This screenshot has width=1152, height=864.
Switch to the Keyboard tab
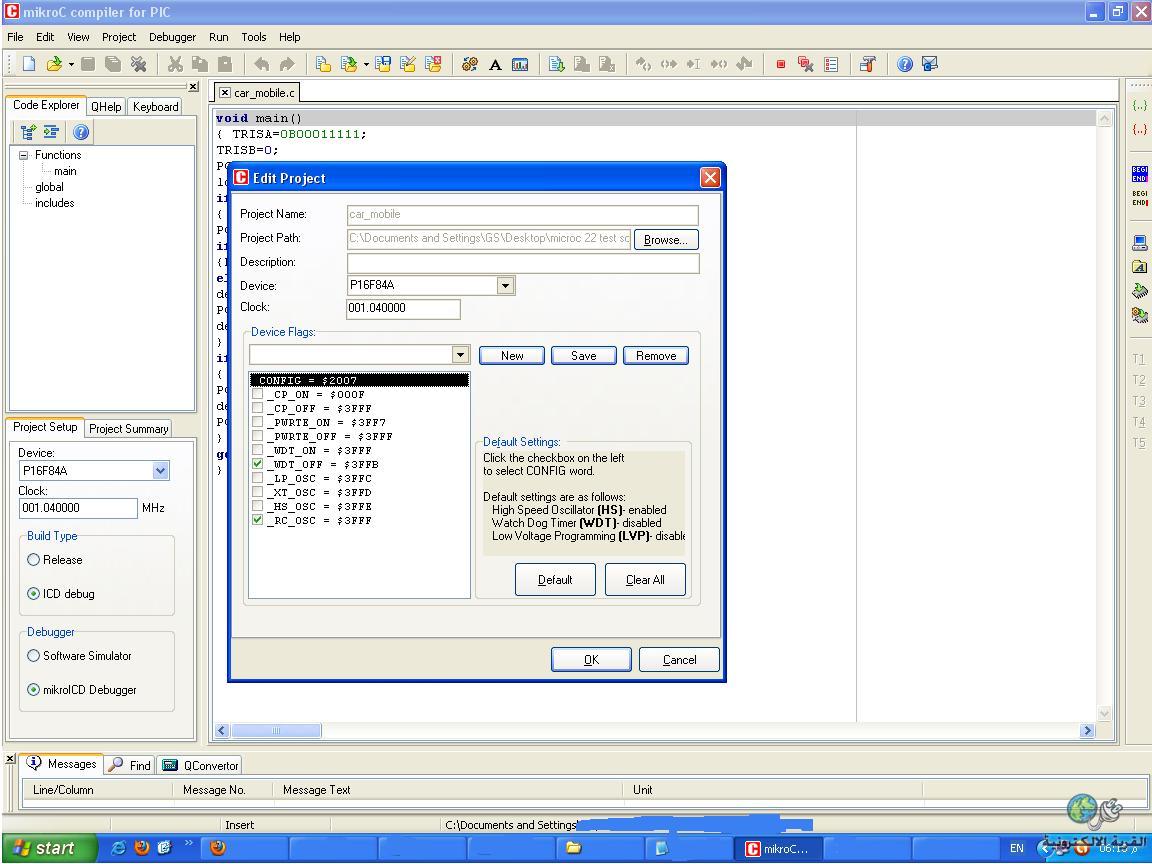click(156, 107)
